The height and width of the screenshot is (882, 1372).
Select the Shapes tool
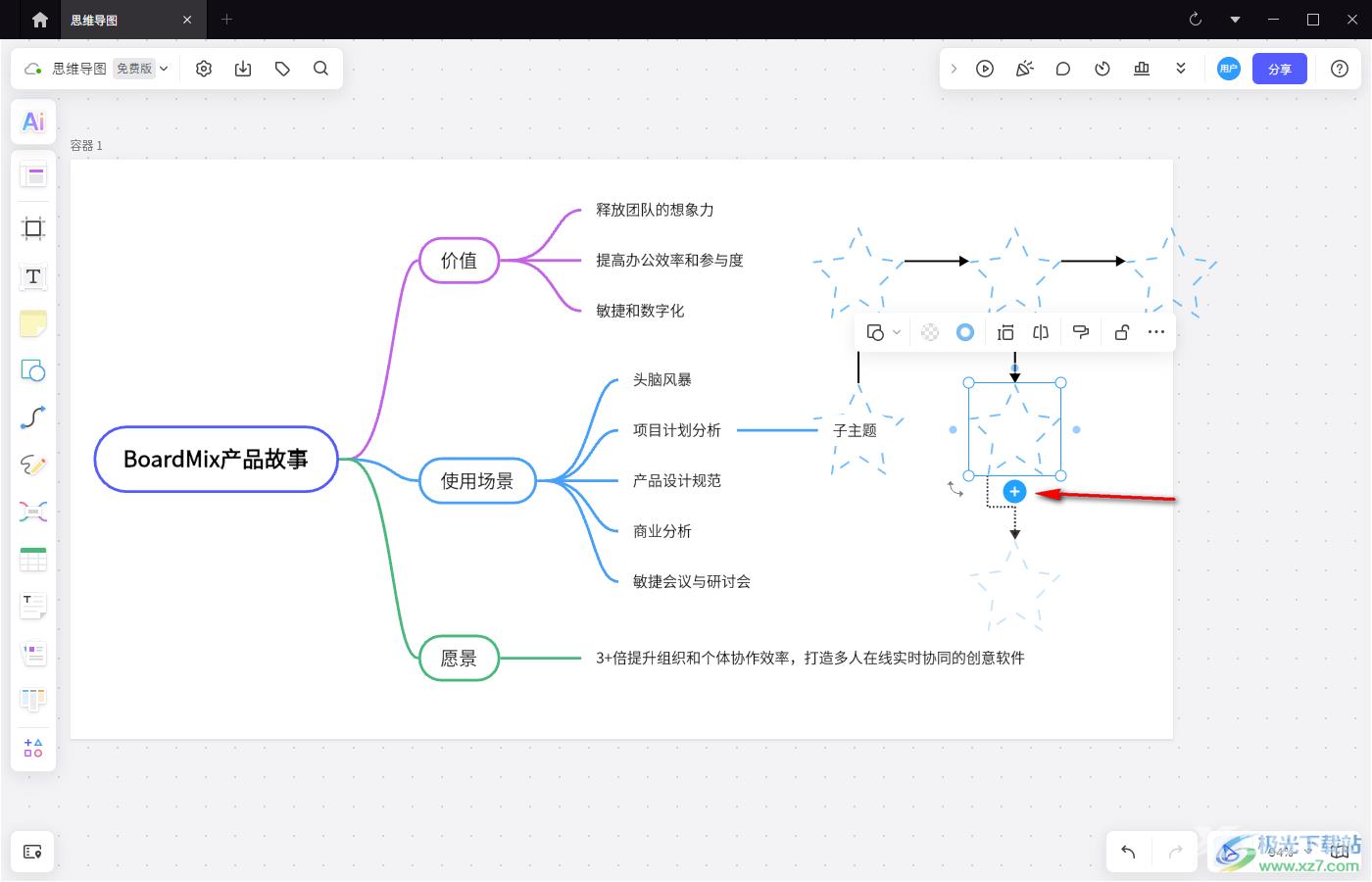[33, 370]
